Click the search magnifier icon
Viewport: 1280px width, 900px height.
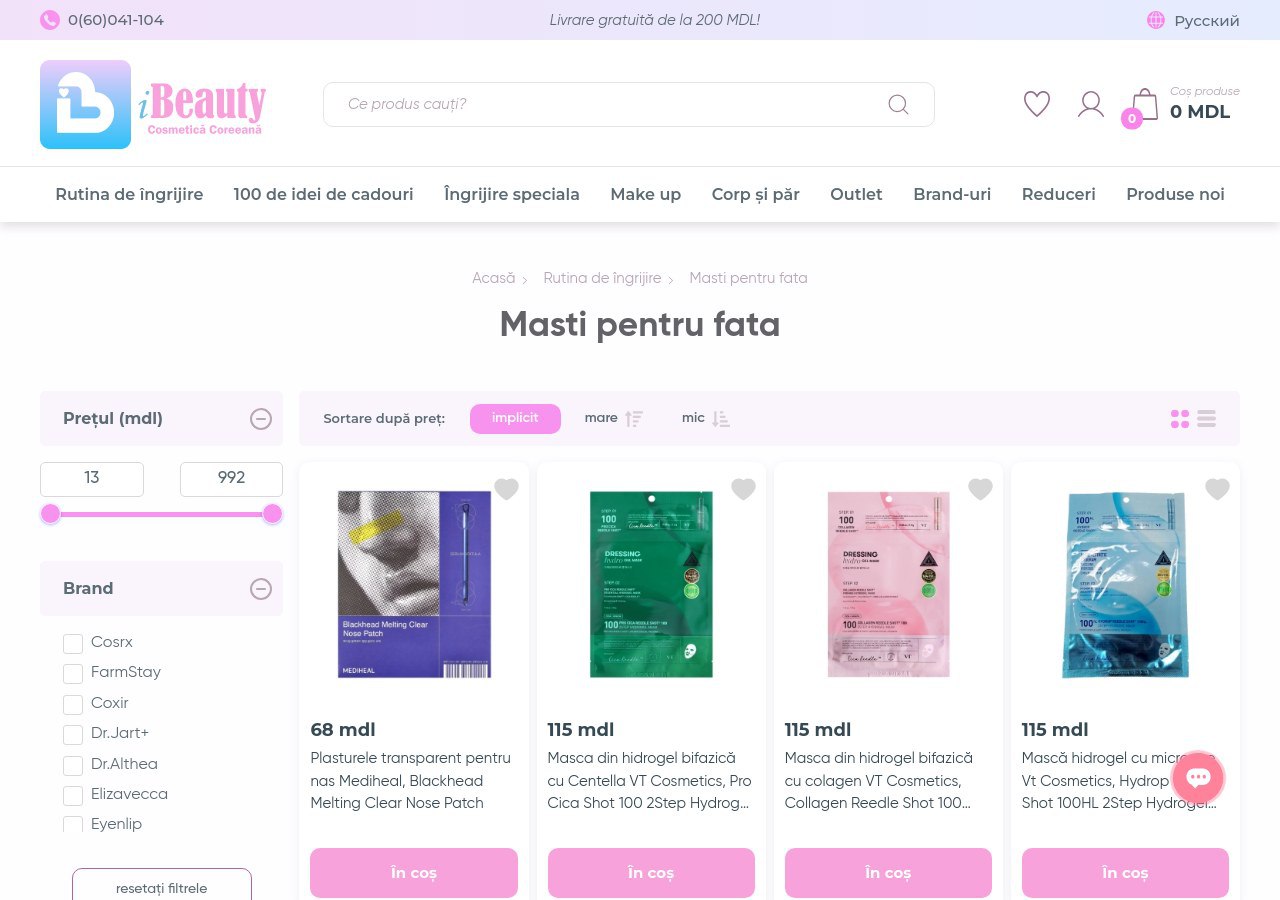[x=898, y=104]
